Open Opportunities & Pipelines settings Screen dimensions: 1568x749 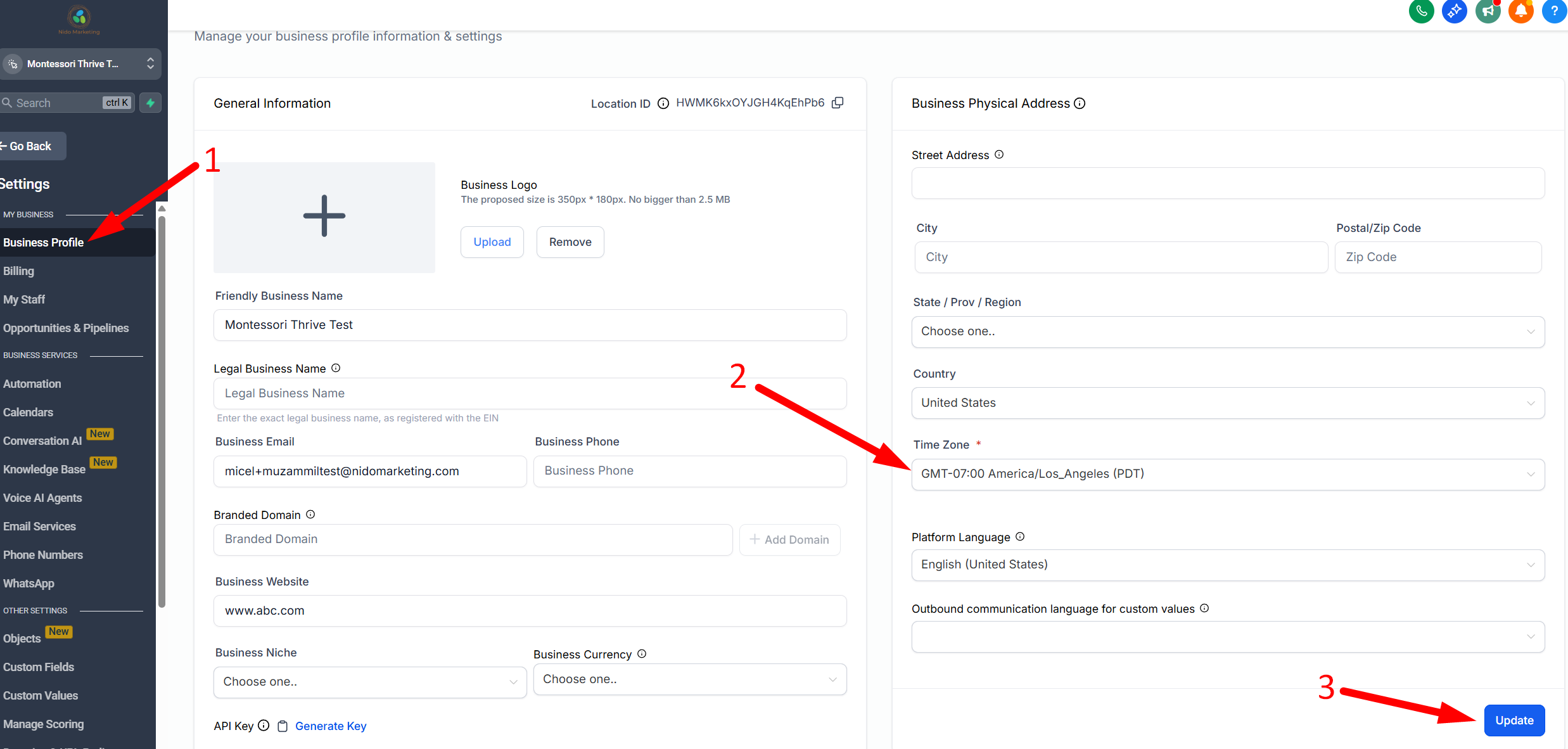coord(66,328)
